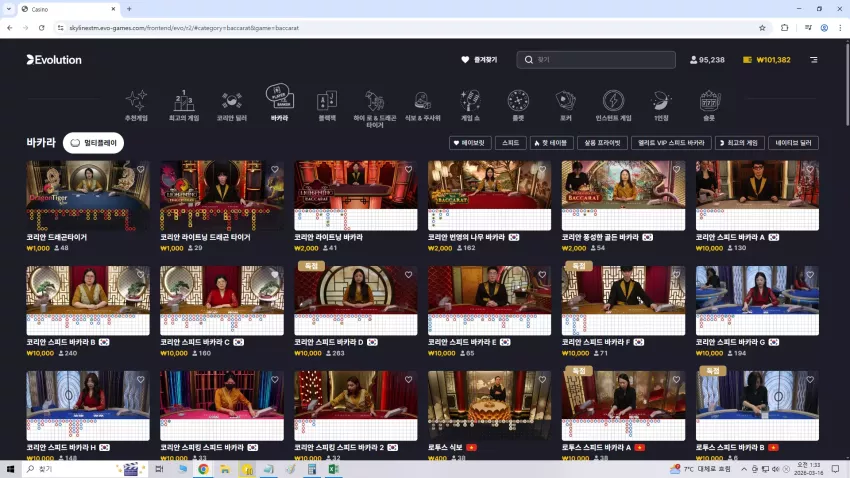The image size is (850, 478).
Task: Apply the Speed filter chip
Action: pyautogui.click(x=511, y=143)
